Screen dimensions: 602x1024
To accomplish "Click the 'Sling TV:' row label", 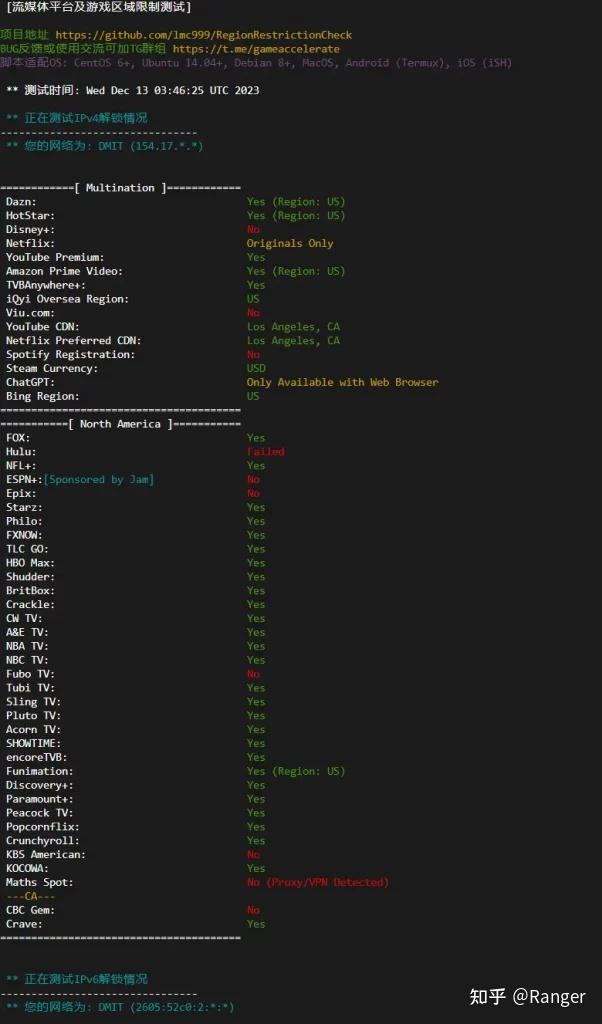I will (x=33, y=701).
